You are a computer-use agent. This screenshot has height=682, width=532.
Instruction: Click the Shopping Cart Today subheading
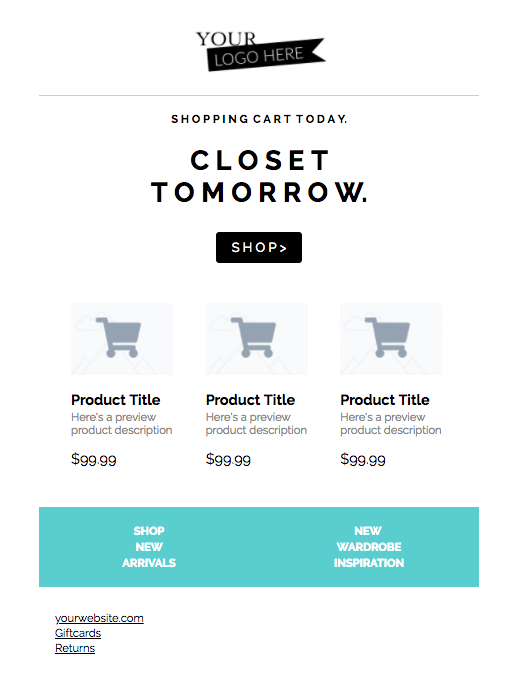click(x=259, y=119)
